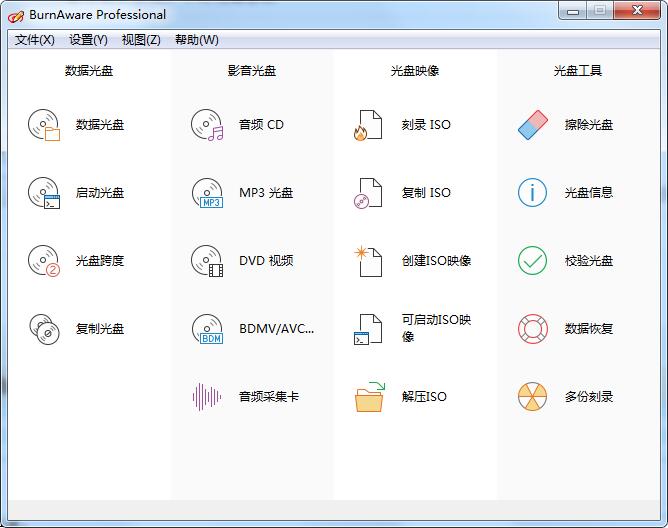
Task: Start the 光盘信息 label
Action: (589, 193)
